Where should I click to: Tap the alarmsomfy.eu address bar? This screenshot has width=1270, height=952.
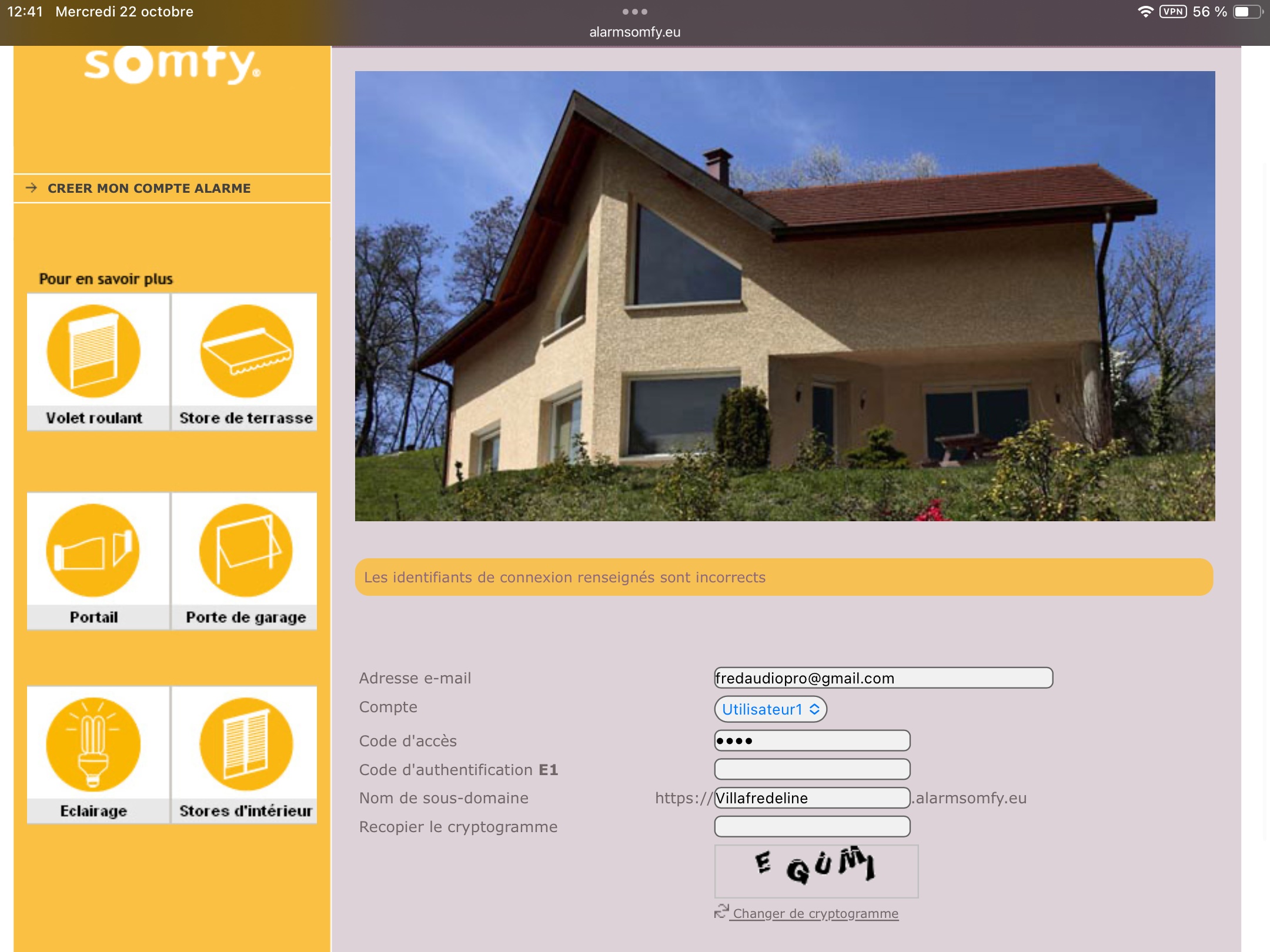pyautogui.click(x=635, y=32)
